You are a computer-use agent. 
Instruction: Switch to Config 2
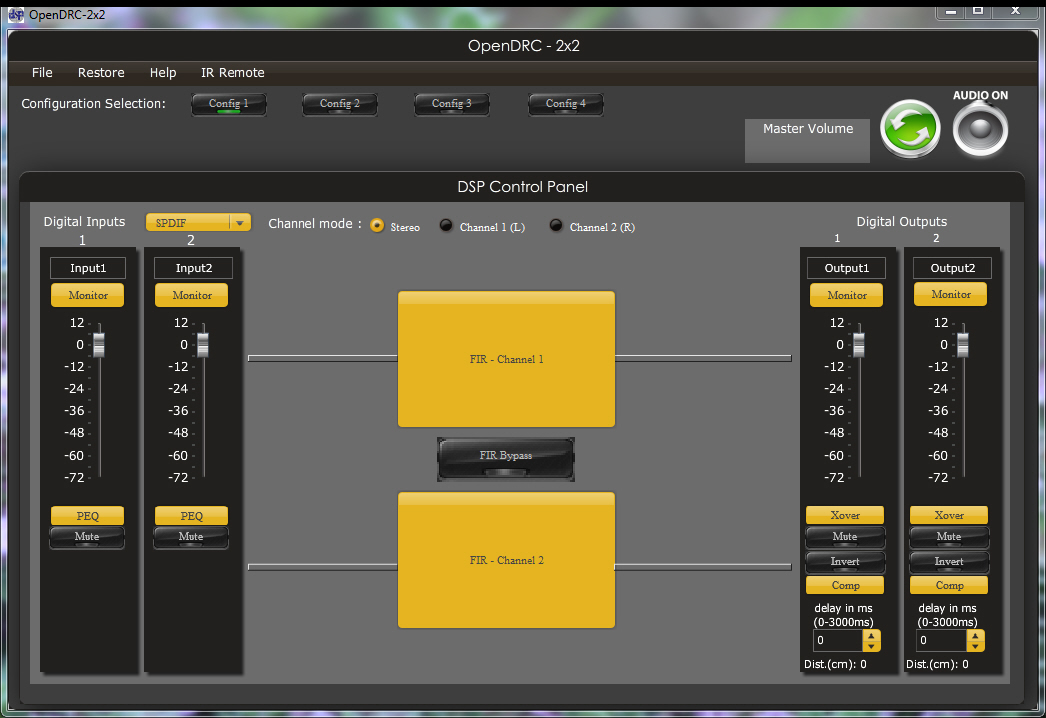pyautogui.click(x=340, y=104)
